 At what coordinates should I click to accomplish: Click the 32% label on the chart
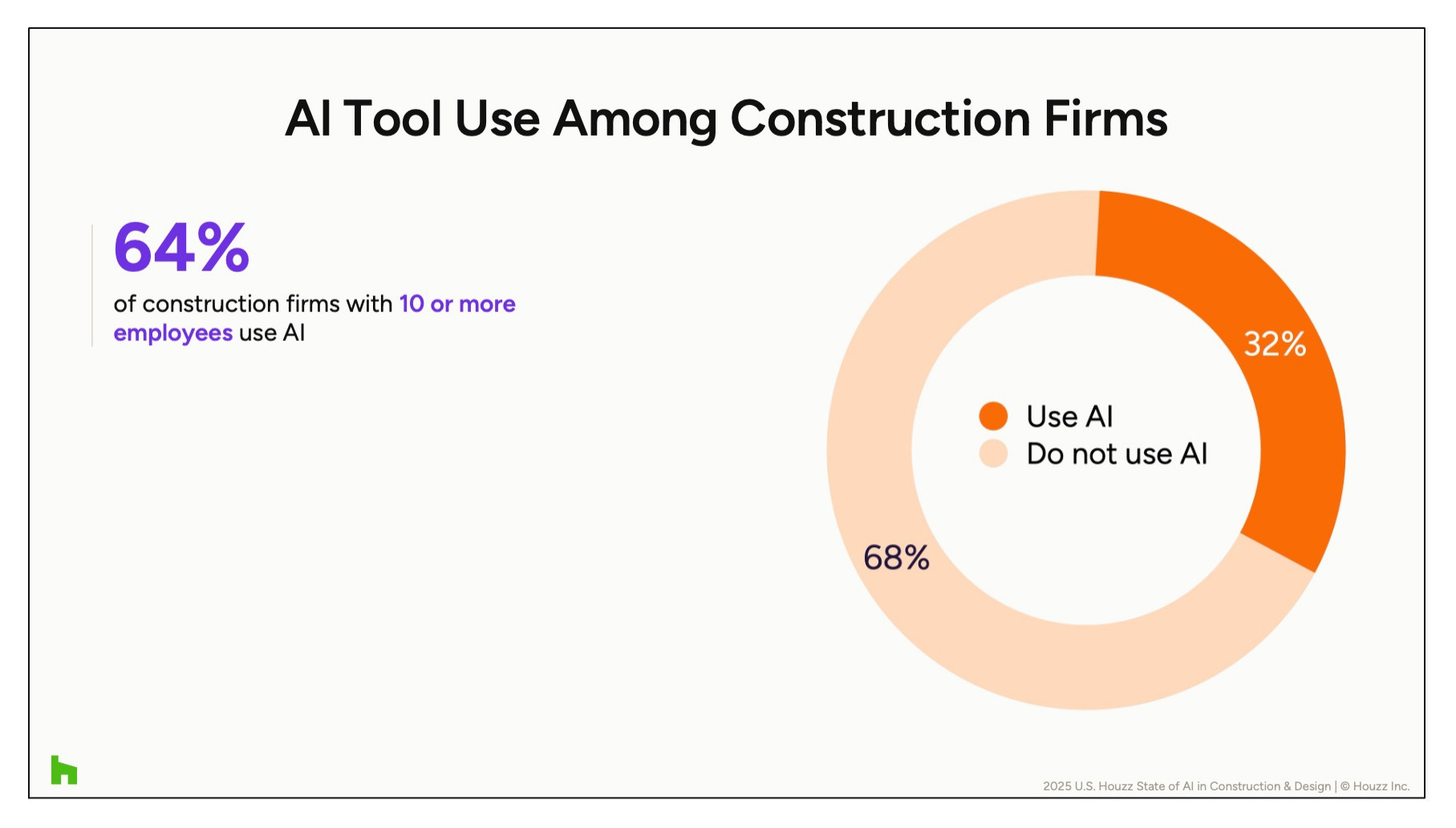click(x=1275, y=344)
